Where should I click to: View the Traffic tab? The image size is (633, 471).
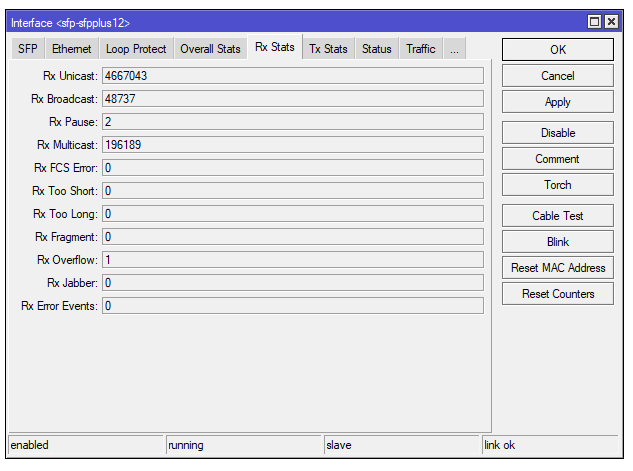tap(421, 49)
